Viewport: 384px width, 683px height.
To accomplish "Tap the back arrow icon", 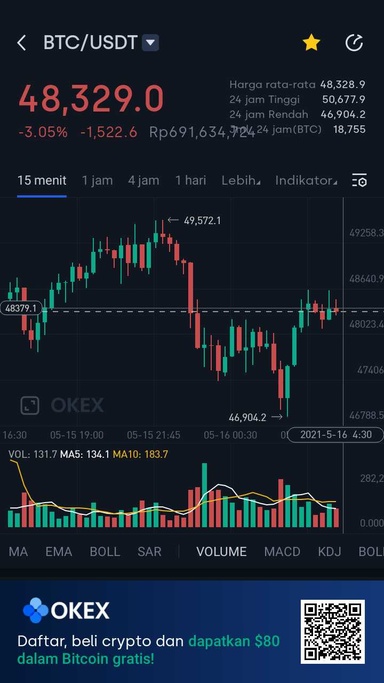I will [x=21, y=43].
